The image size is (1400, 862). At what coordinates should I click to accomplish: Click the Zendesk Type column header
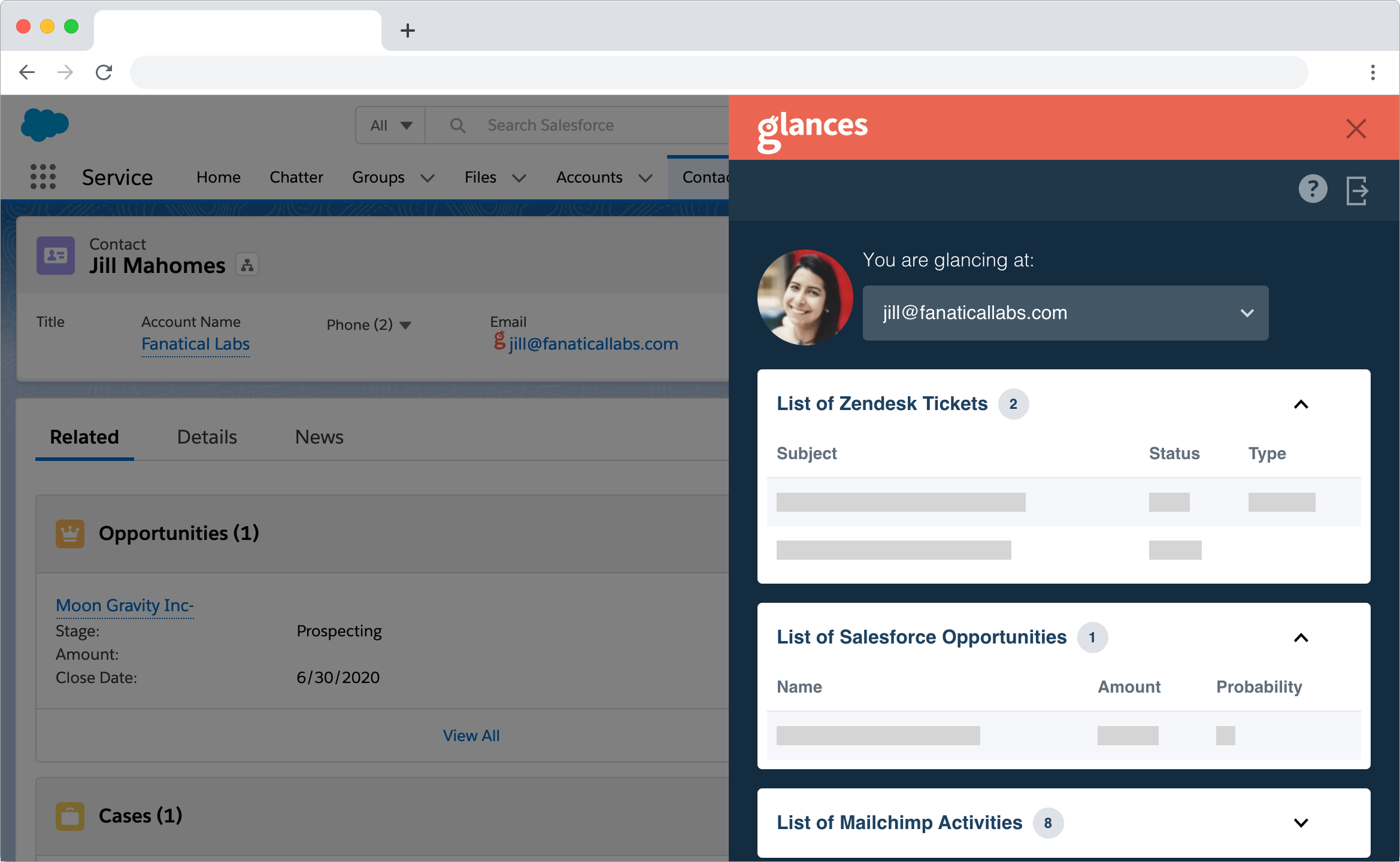(1267, 454)
